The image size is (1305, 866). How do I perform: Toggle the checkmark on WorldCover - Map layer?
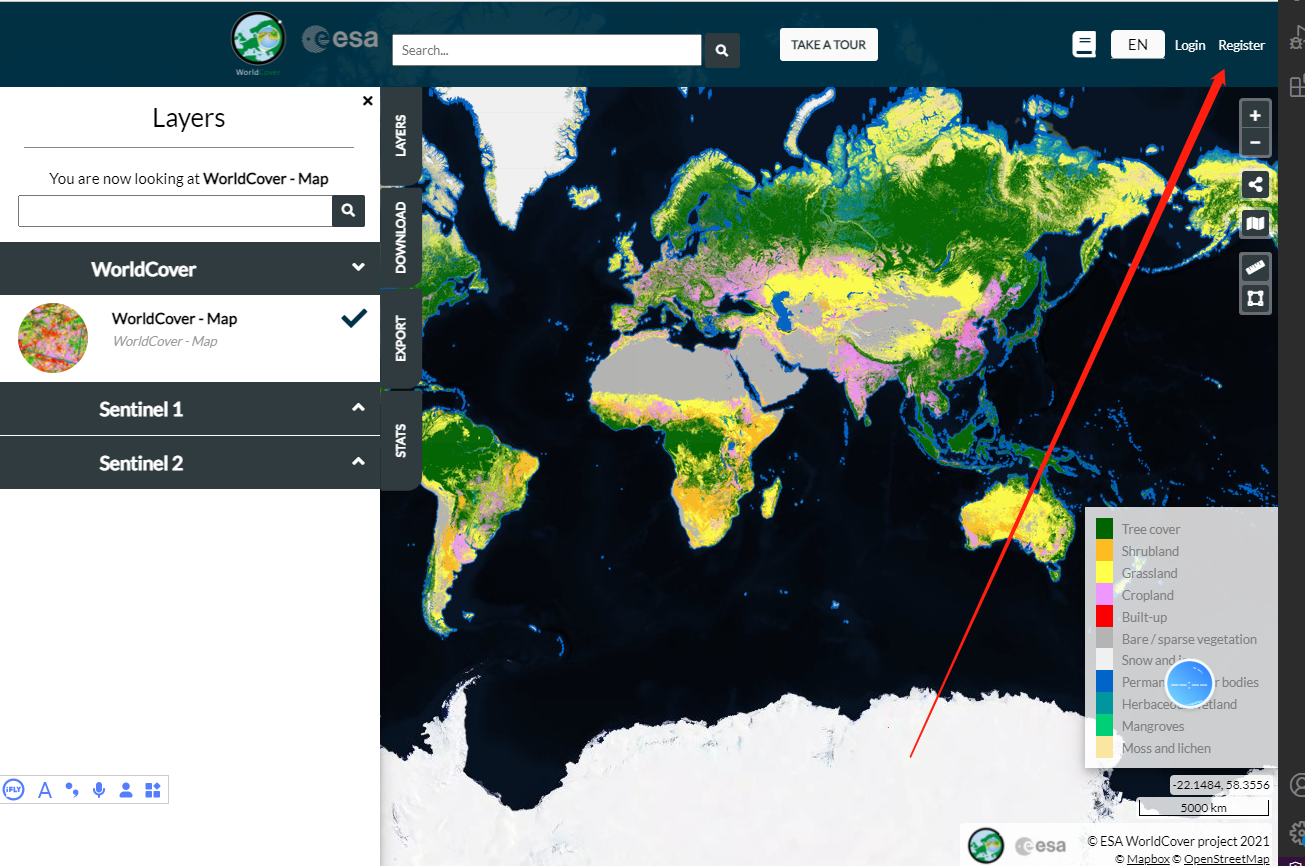[x=353, y=318]
